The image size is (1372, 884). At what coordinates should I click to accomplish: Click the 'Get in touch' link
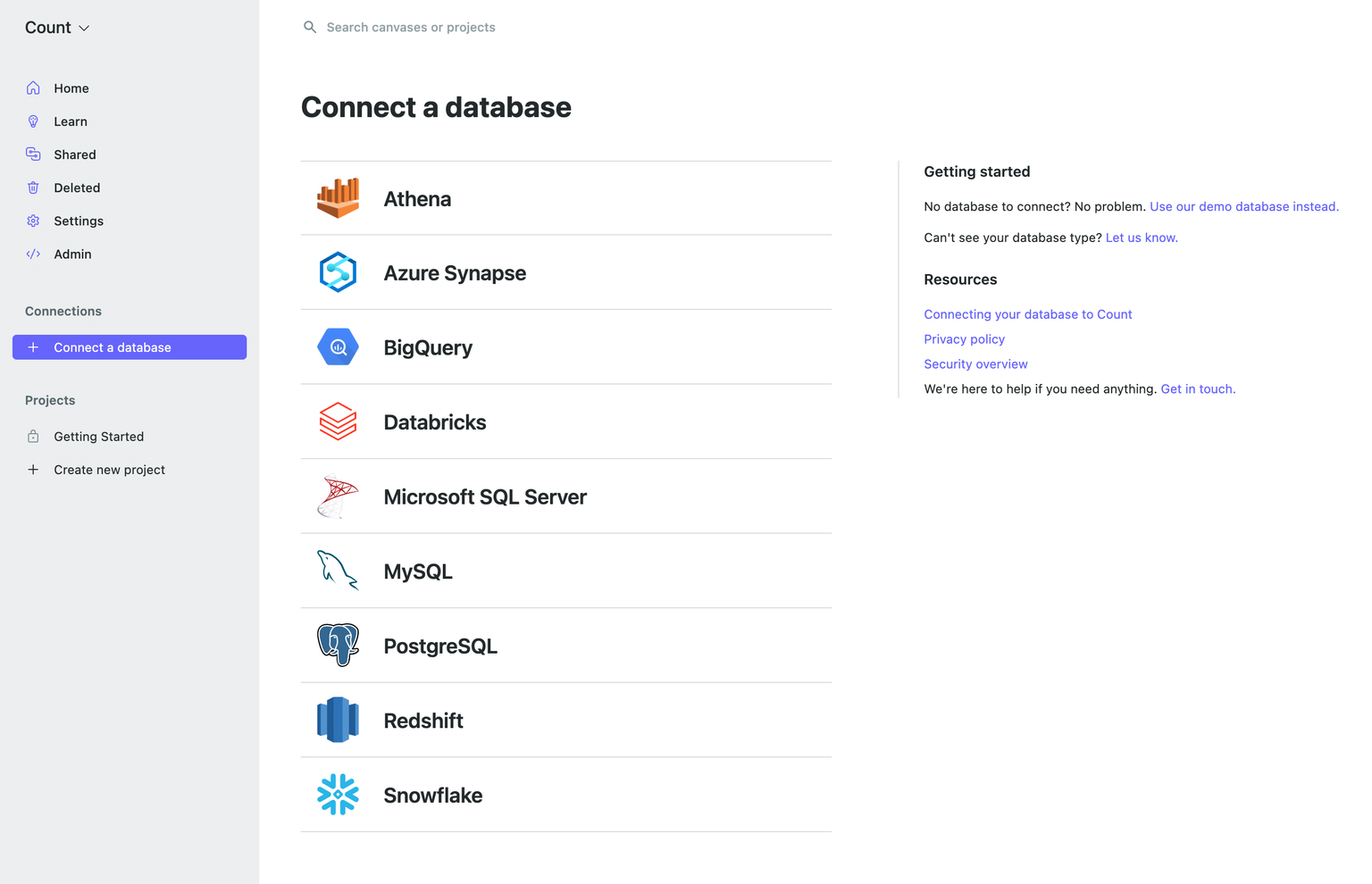pyautogui.click(x=1198, y=389)
